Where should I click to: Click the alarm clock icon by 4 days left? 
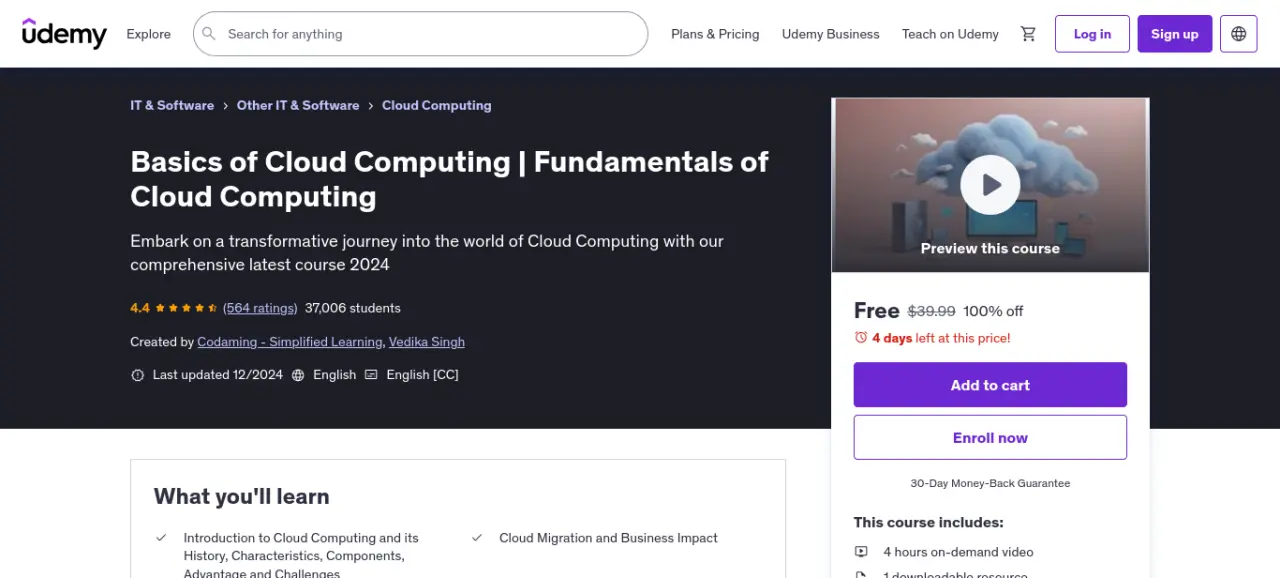[861, 338]
